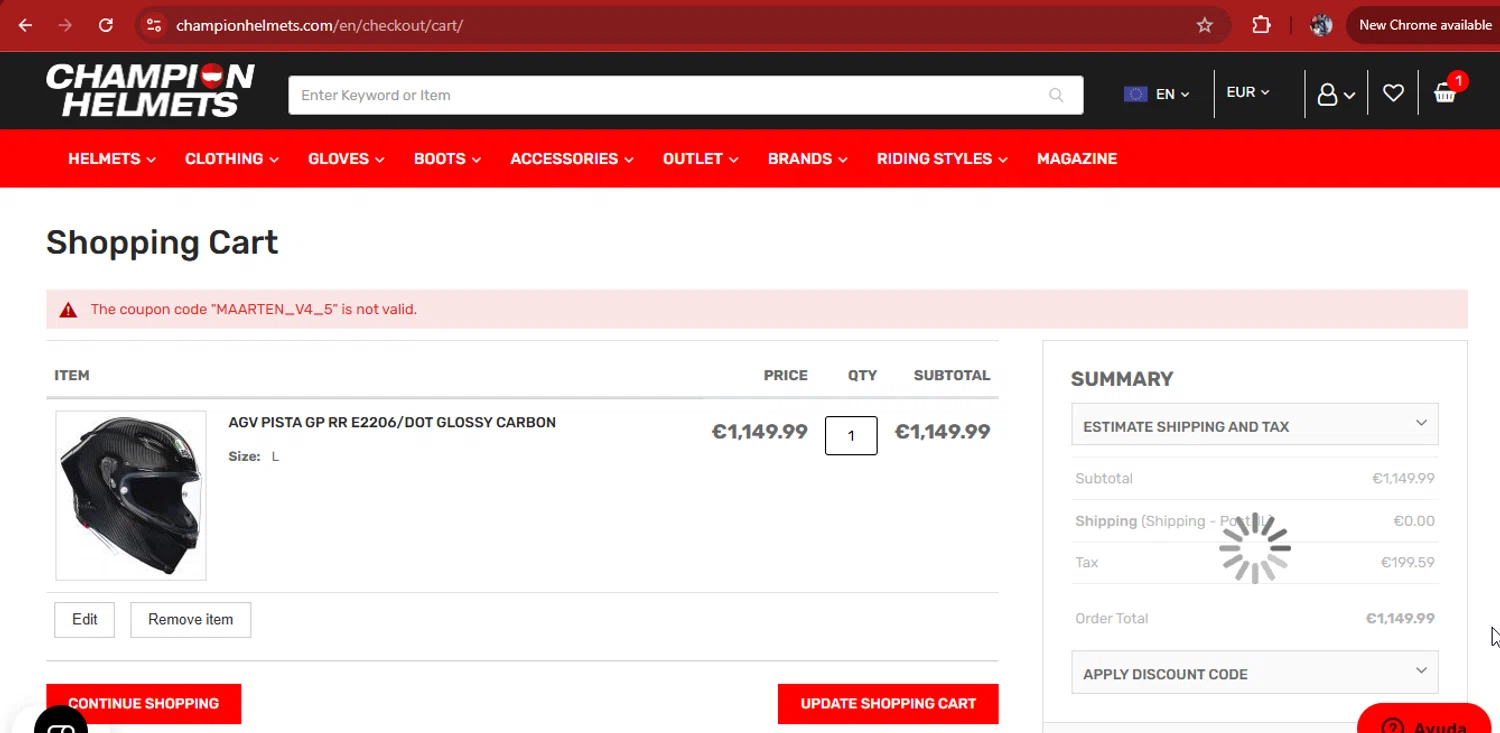Open the AGV PISTA GP RR E2206/DOT GLOSSY CARBON link
The width and height of the screenshot is (1500, 733).
coord(392,422)
